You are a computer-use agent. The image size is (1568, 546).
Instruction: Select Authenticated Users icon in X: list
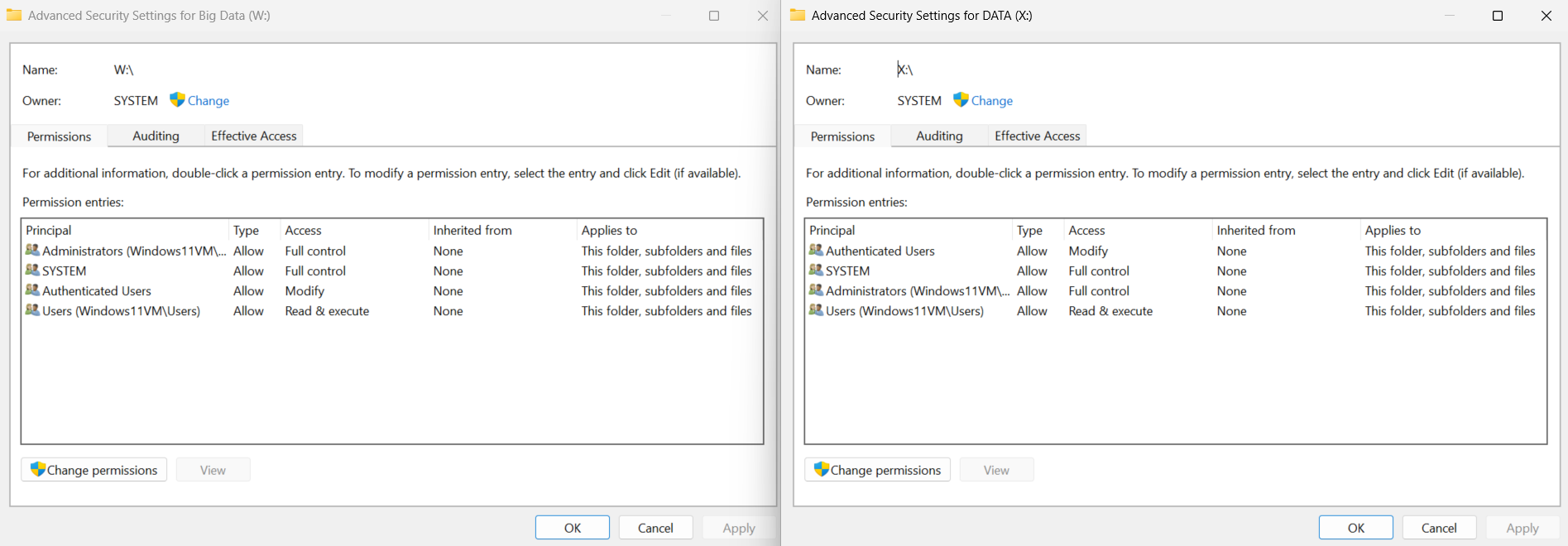[816, 250]
